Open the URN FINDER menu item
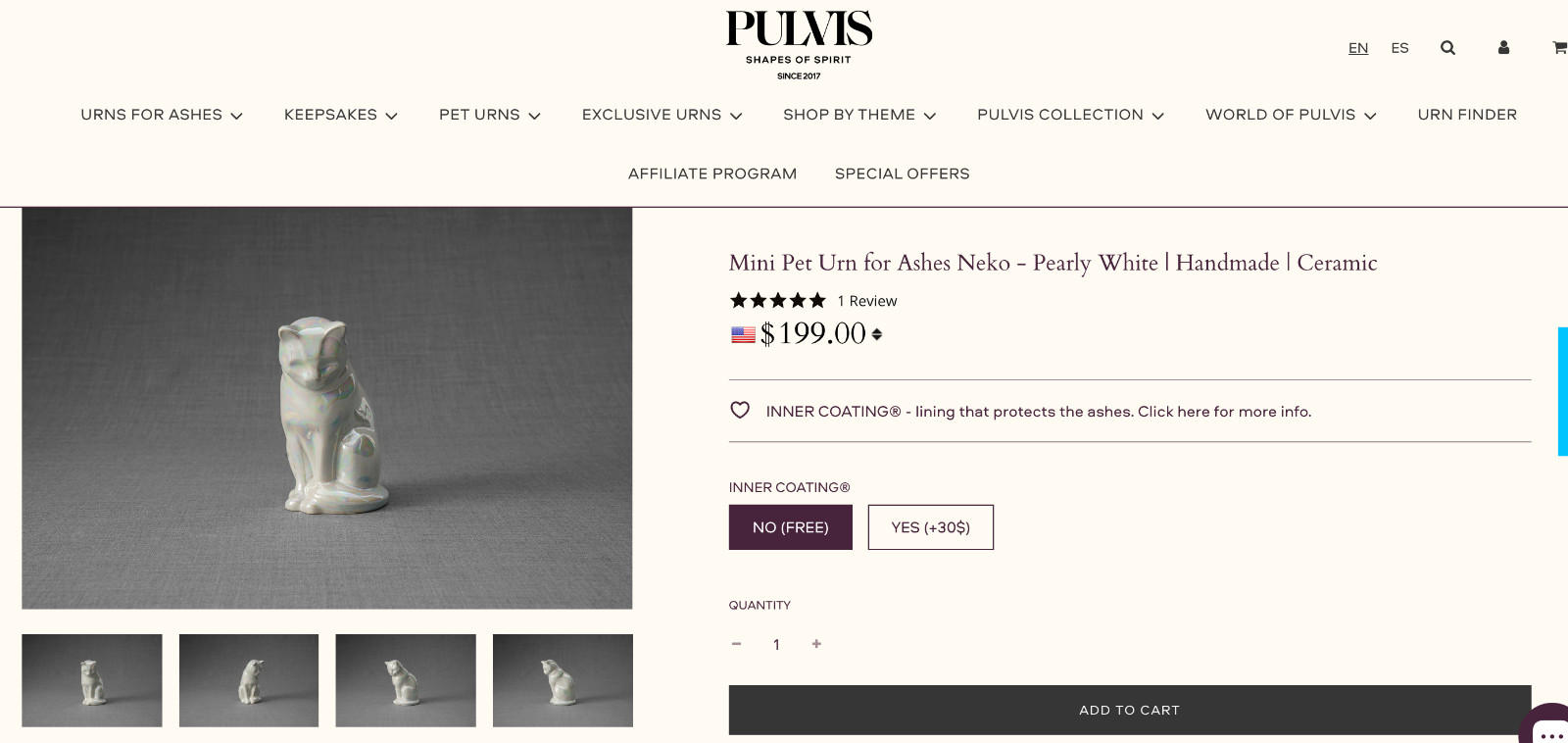 pyautogui.click(x=1467, y=115)
